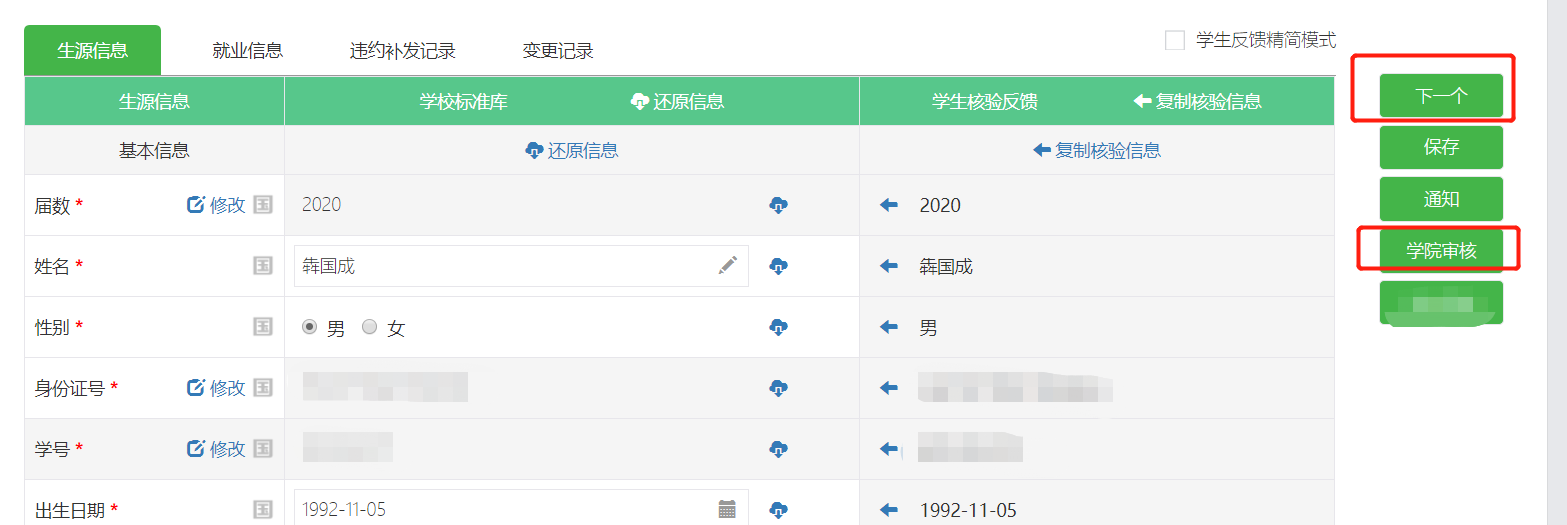This screenshot has width=1567, height=525.
Task: Click the restore cloud icon for 届数 row
Action: tap(779, 205)
